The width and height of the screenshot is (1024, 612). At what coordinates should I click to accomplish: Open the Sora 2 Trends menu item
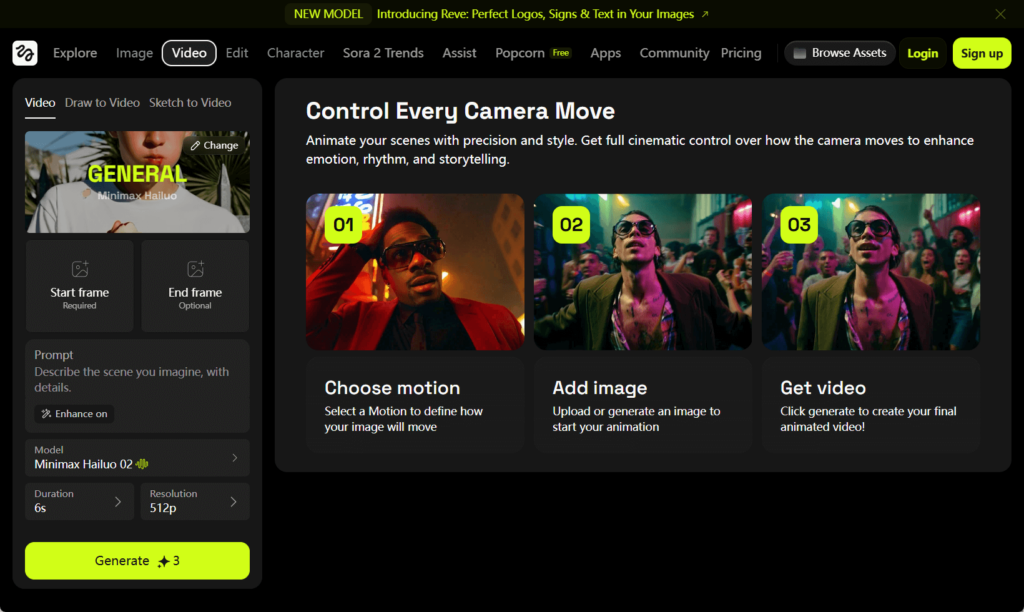383,53
